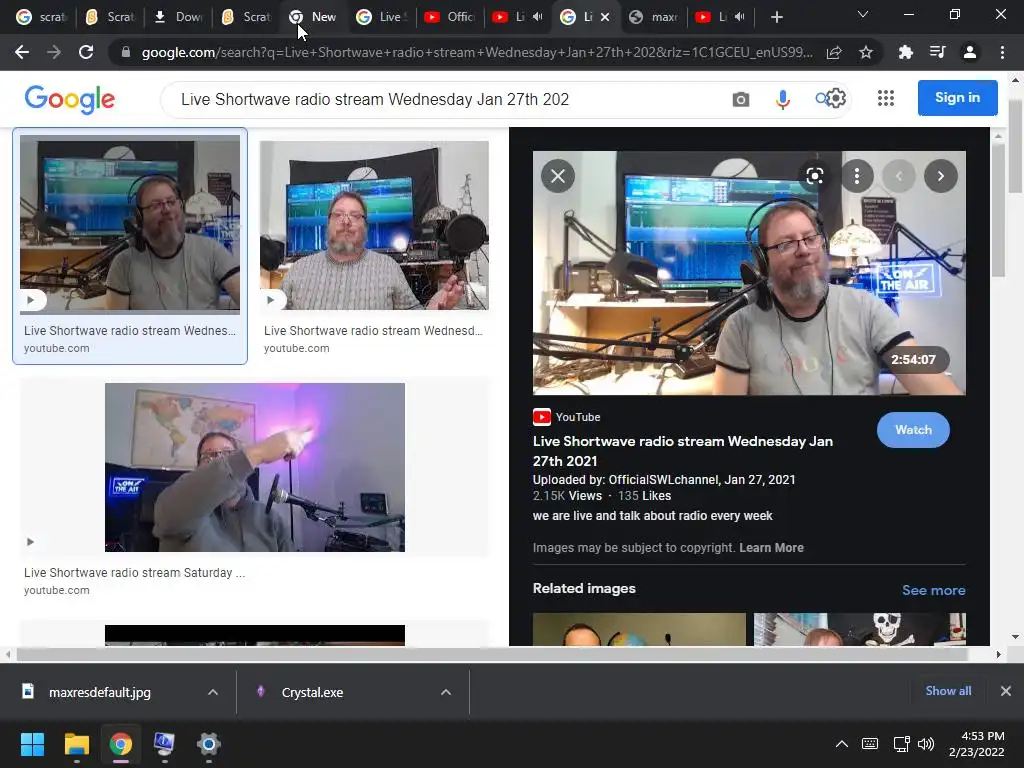Click the Google logo

click(x=69, y=99)
